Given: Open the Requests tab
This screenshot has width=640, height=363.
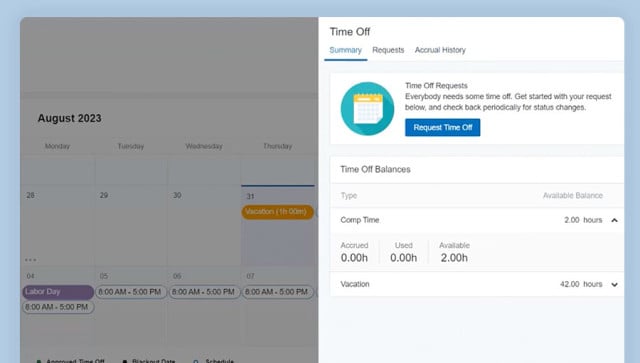Looking at the screenshot, I should [x=388, y=50].
